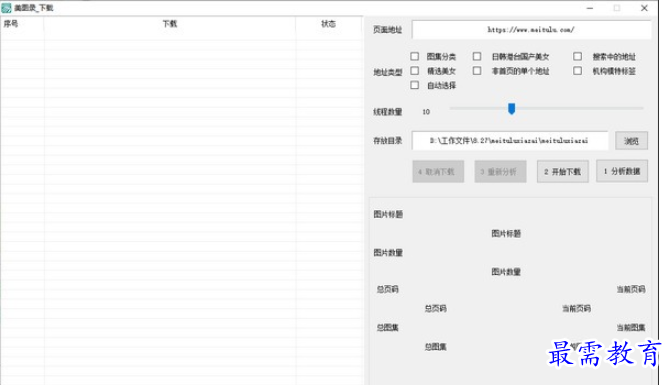This screenshot has height=385, width=670.
Task: Click the 4 取消下载 button
Action: click(x=438, y=172)
